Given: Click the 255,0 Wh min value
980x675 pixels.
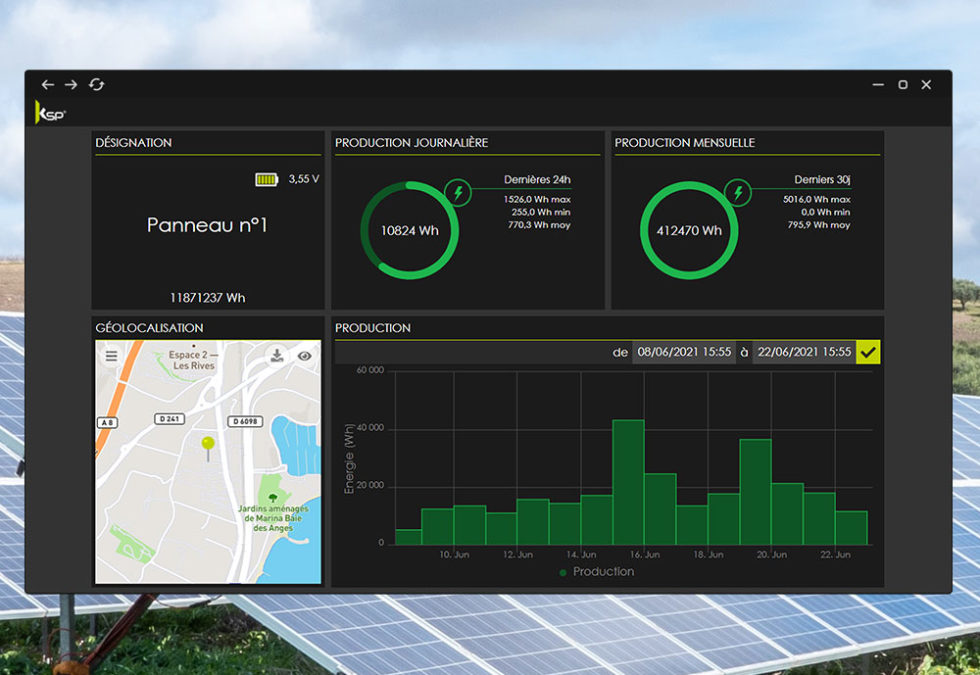Looking at the screenshot, I should 541,212.
